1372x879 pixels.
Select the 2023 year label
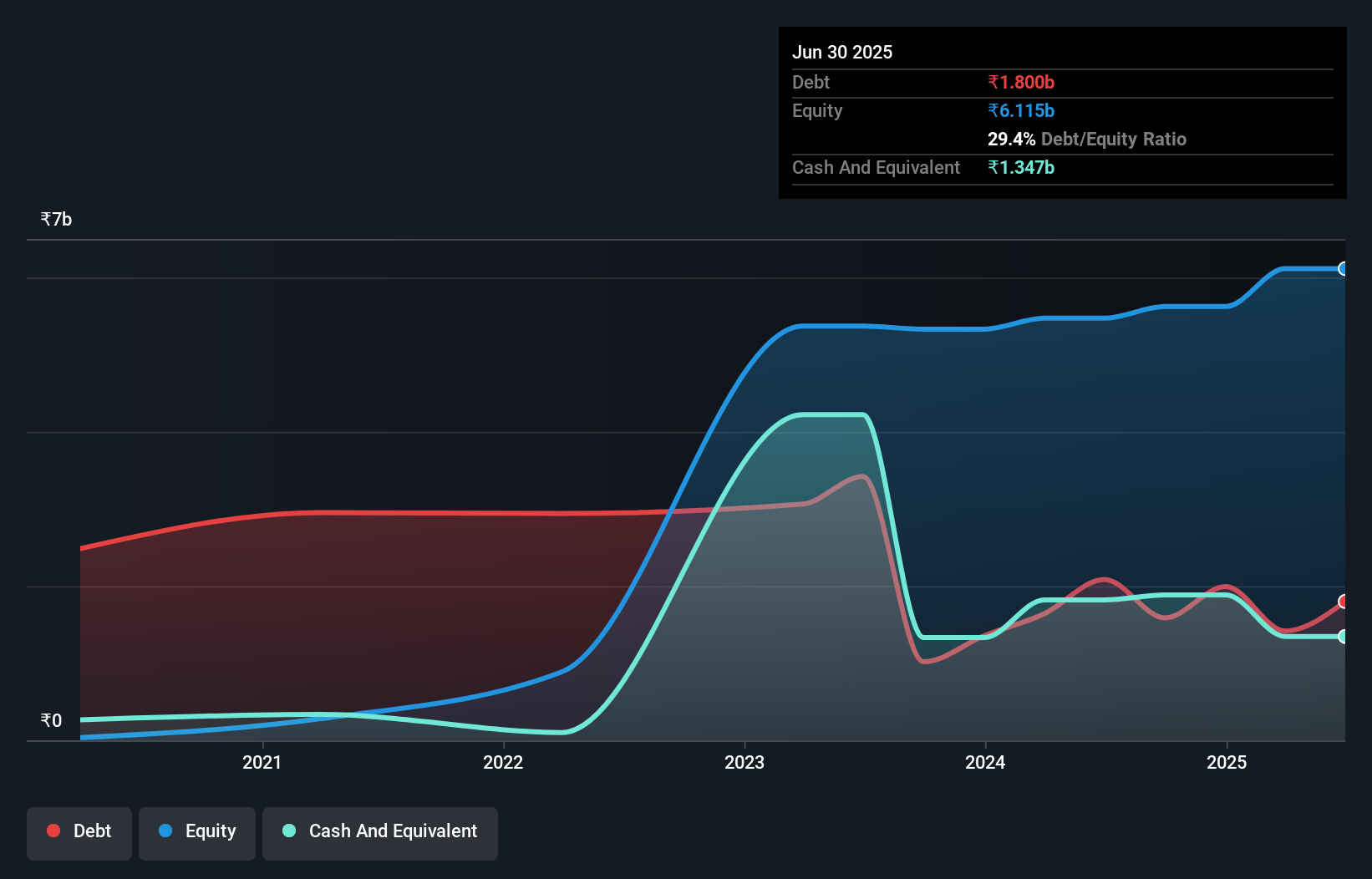(x=744, y=763)
